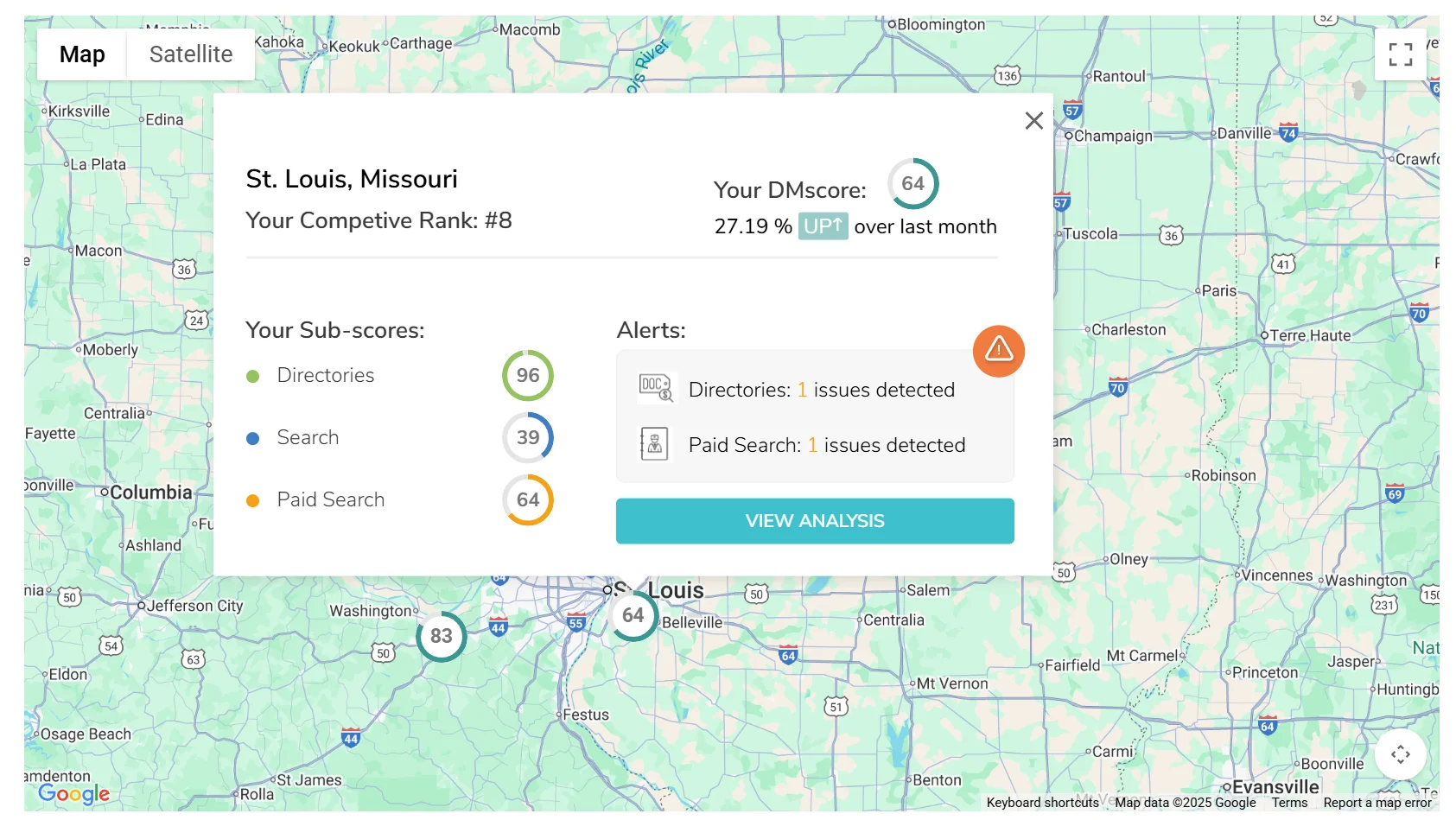This screenshot has width=1456, height=820.
Task: Select the map marker with score 83
Action: (442, 637)
